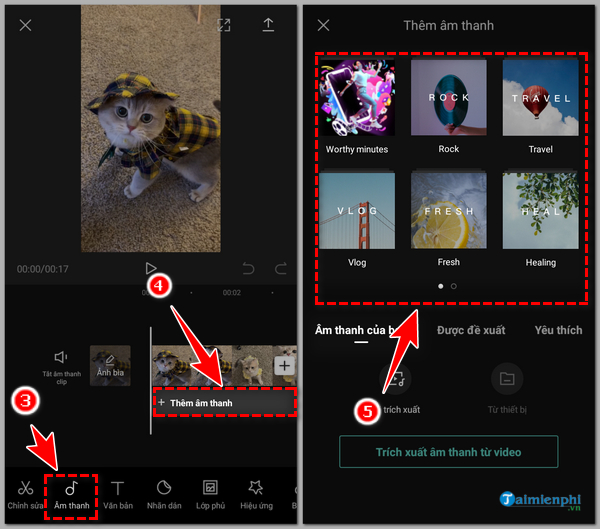Add a clip with plus button

tap(284, 366)
